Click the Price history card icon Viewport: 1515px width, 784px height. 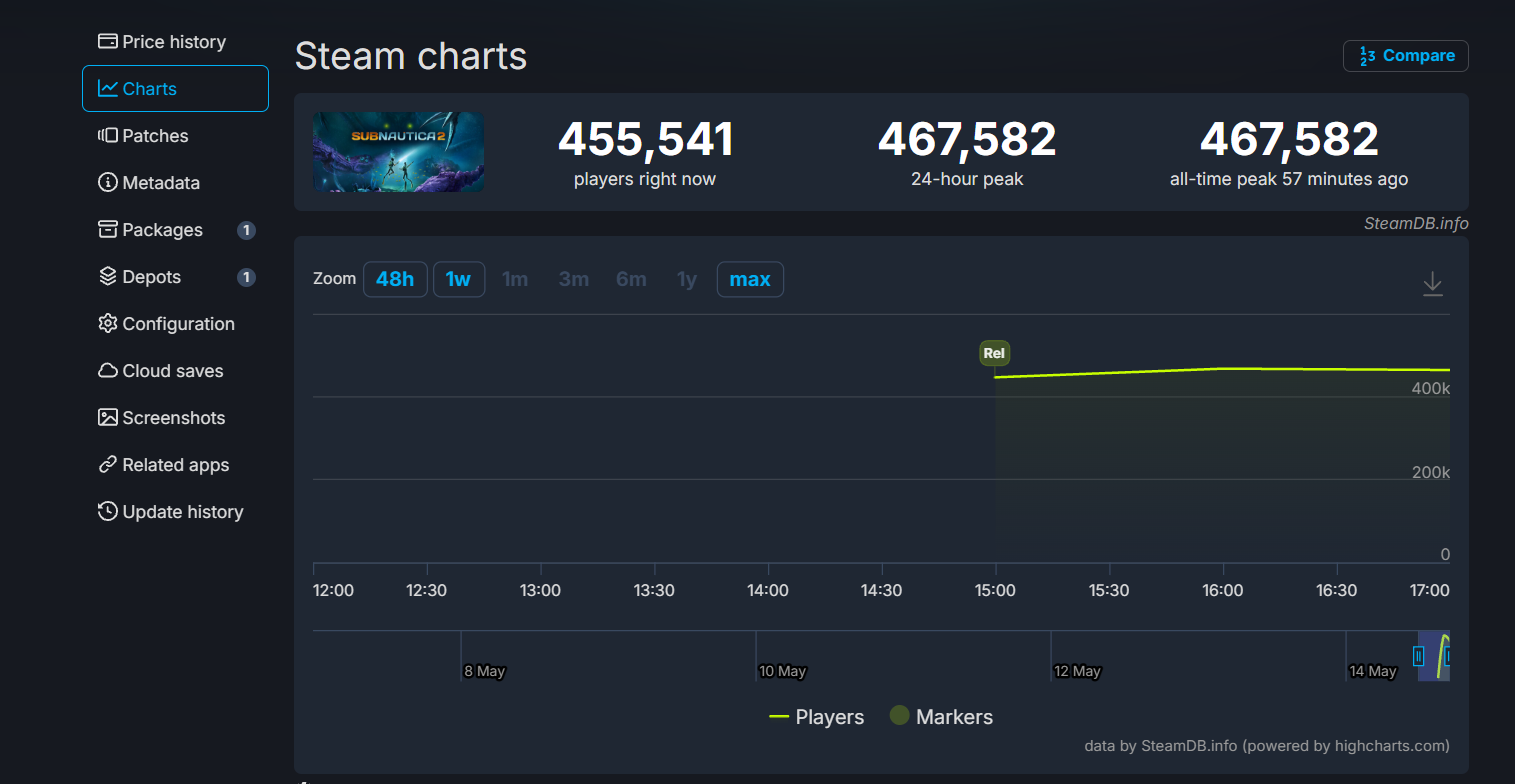[x=108, y=42]
